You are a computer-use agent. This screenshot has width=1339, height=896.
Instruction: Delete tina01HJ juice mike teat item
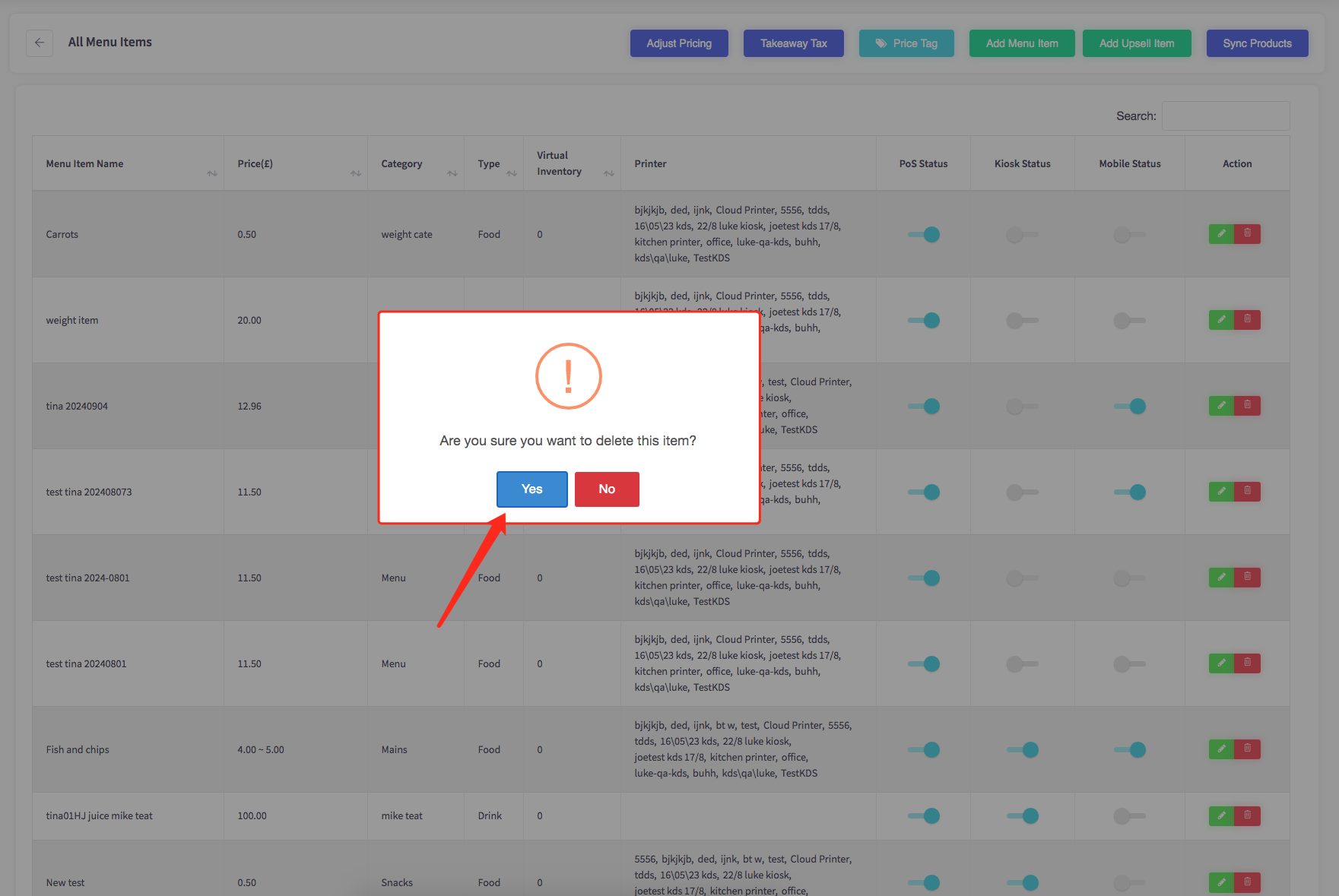(x=1247, y=816)
